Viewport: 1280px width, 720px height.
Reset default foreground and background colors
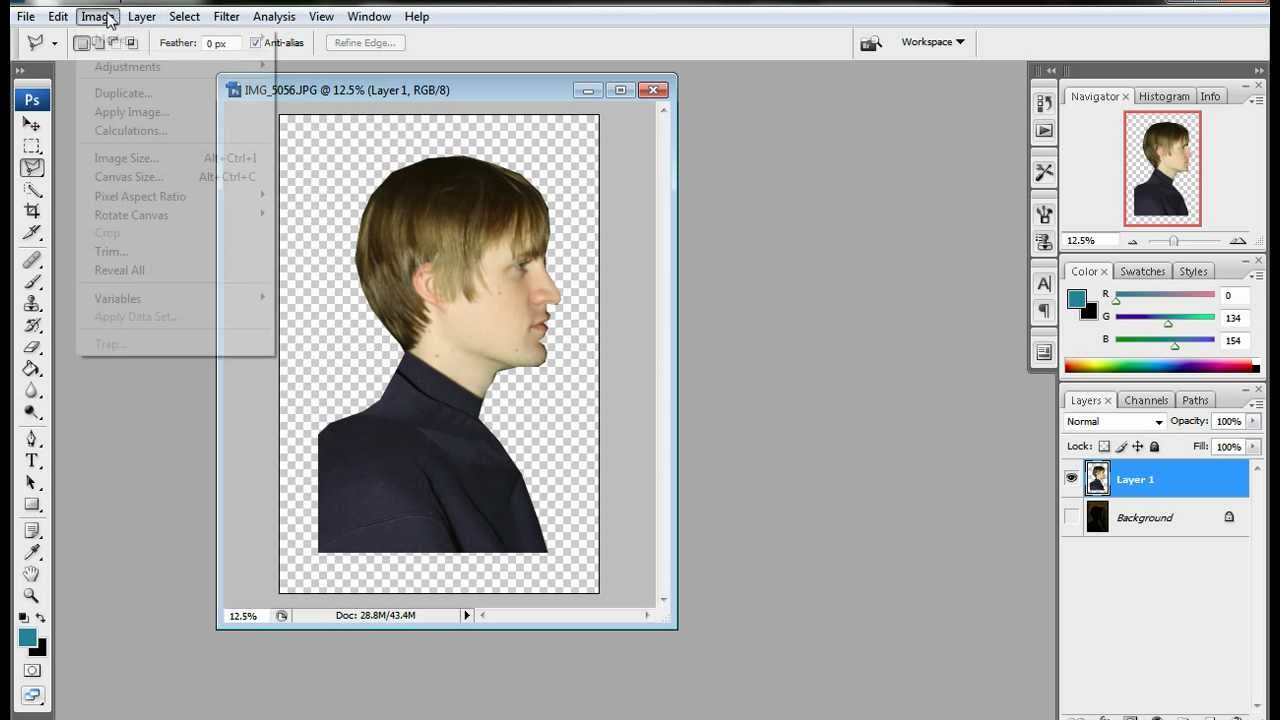tap(24, 618)
